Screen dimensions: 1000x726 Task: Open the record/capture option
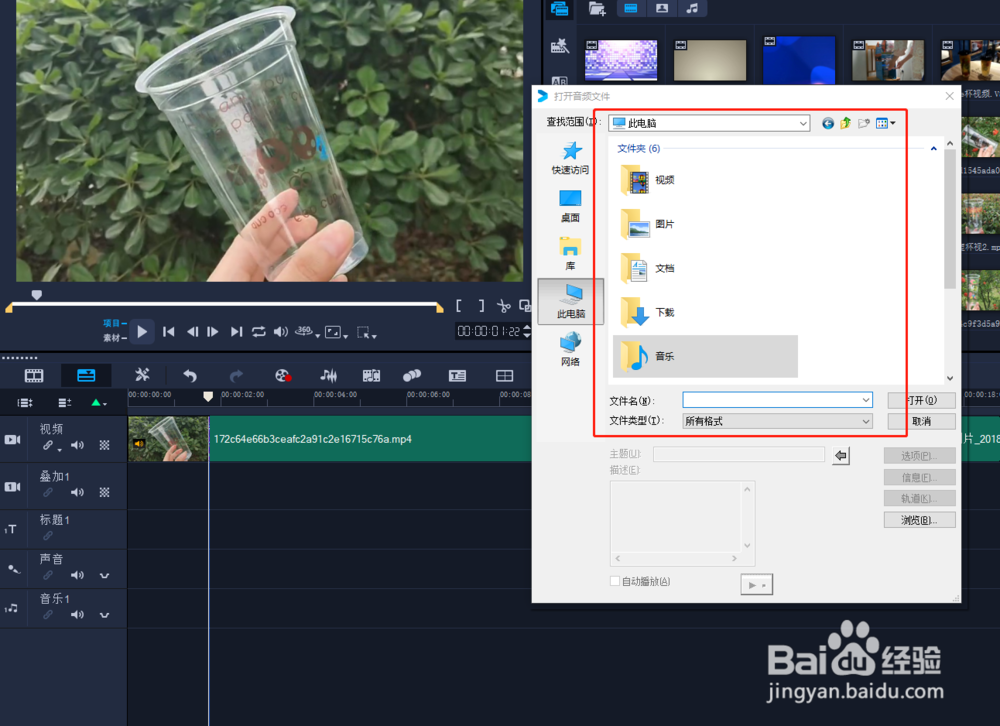point(283,376)
